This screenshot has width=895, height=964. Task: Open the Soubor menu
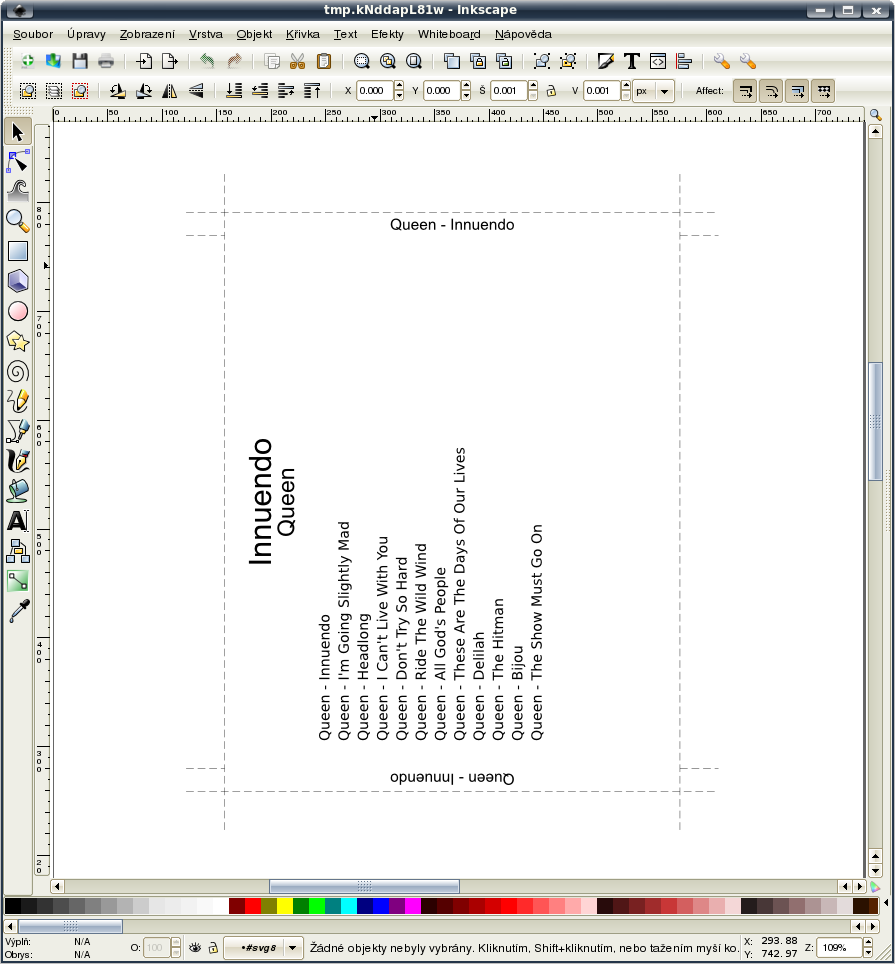coord(33,34)
